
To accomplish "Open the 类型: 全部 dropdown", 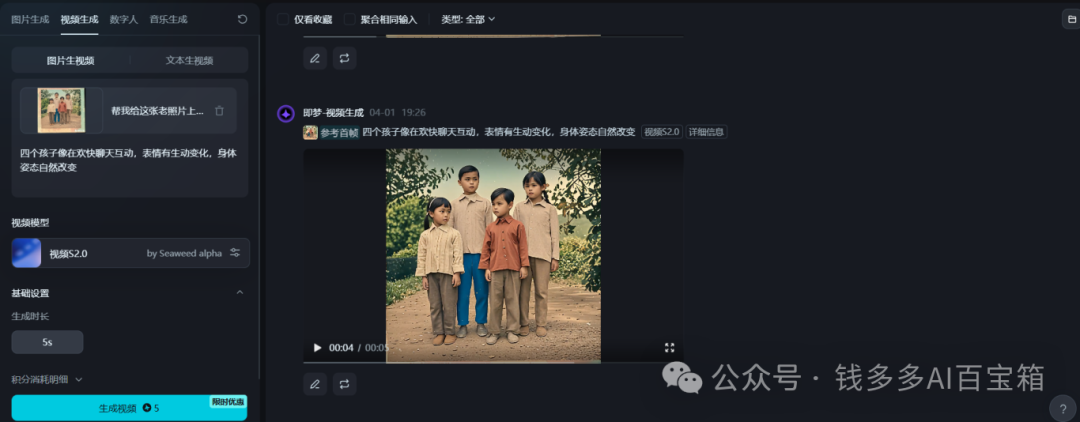I will (468, 19).
